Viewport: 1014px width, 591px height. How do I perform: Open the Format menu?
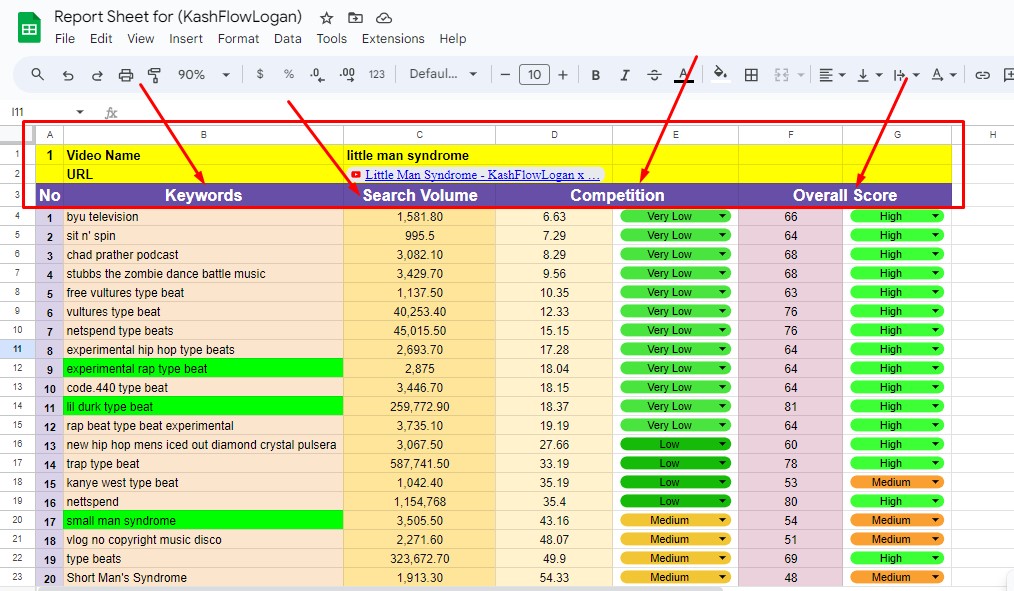[238, 39]
